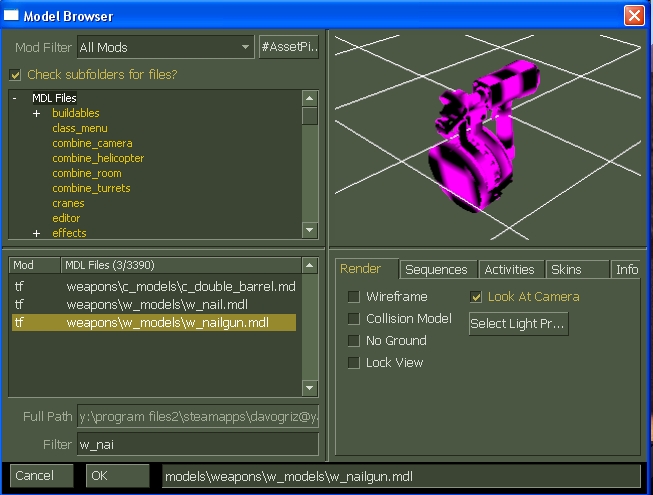Screen dimensions: 653x495
Task: Switch to the Info tab
Action: (x=626, y=270)
